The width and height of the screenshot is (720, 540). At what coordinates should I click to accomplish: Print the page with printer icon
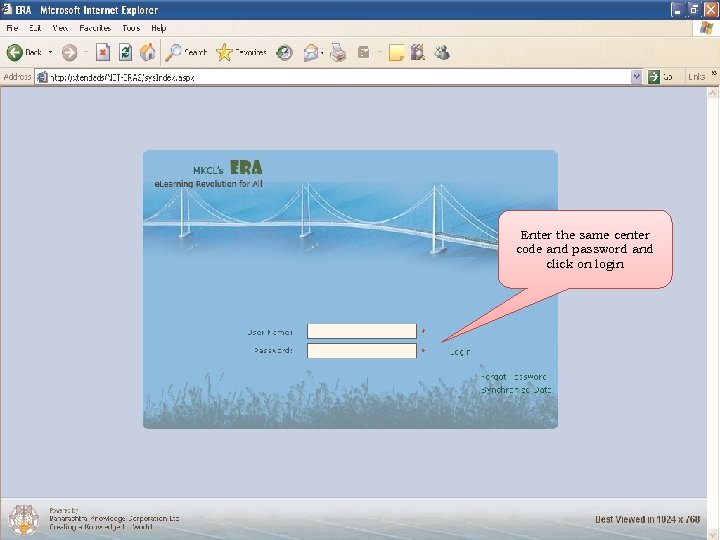click(x=339, y=52)
